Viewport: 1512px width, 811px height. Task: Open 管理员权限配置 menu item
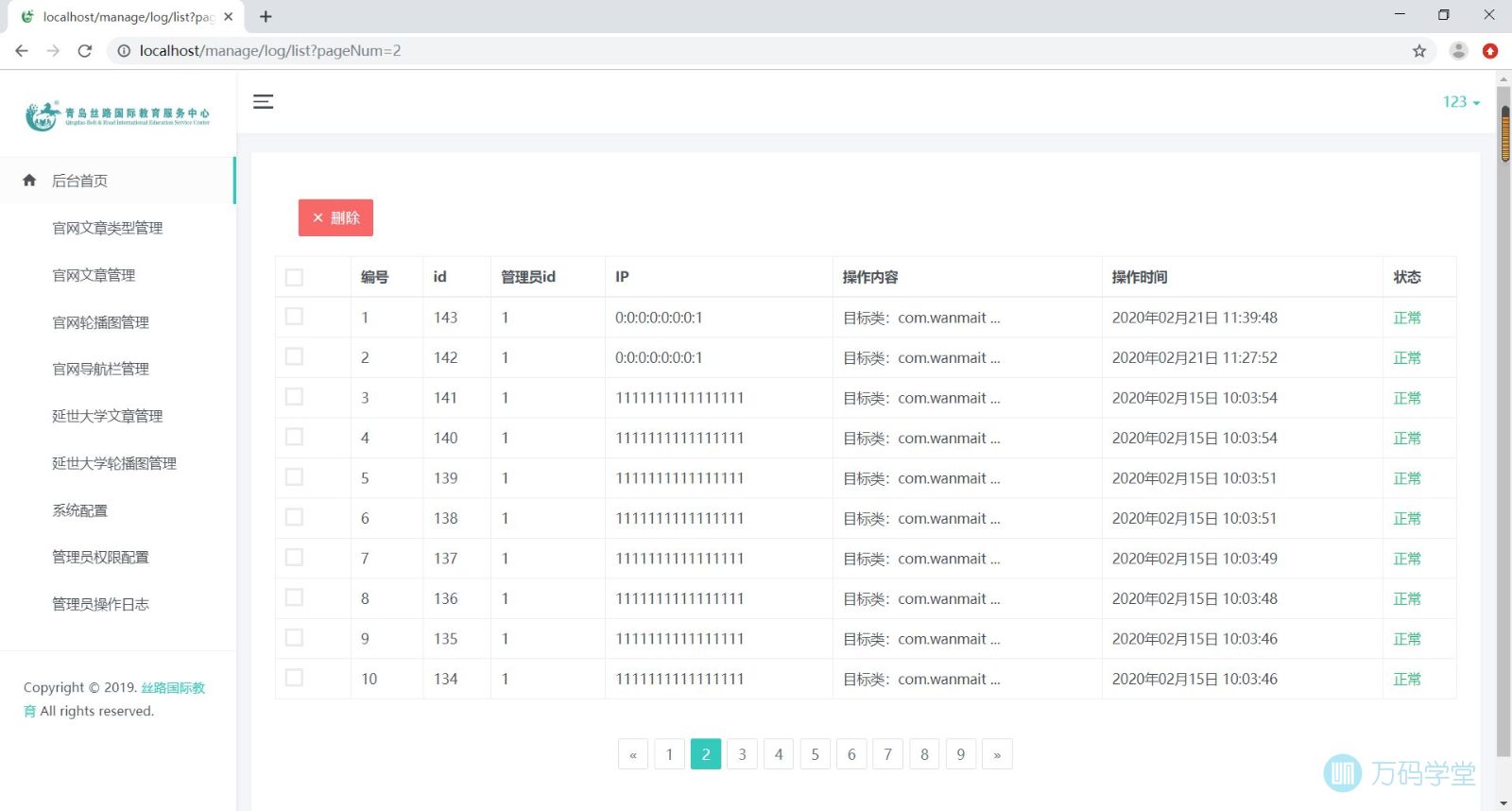[x=100, y=557]
